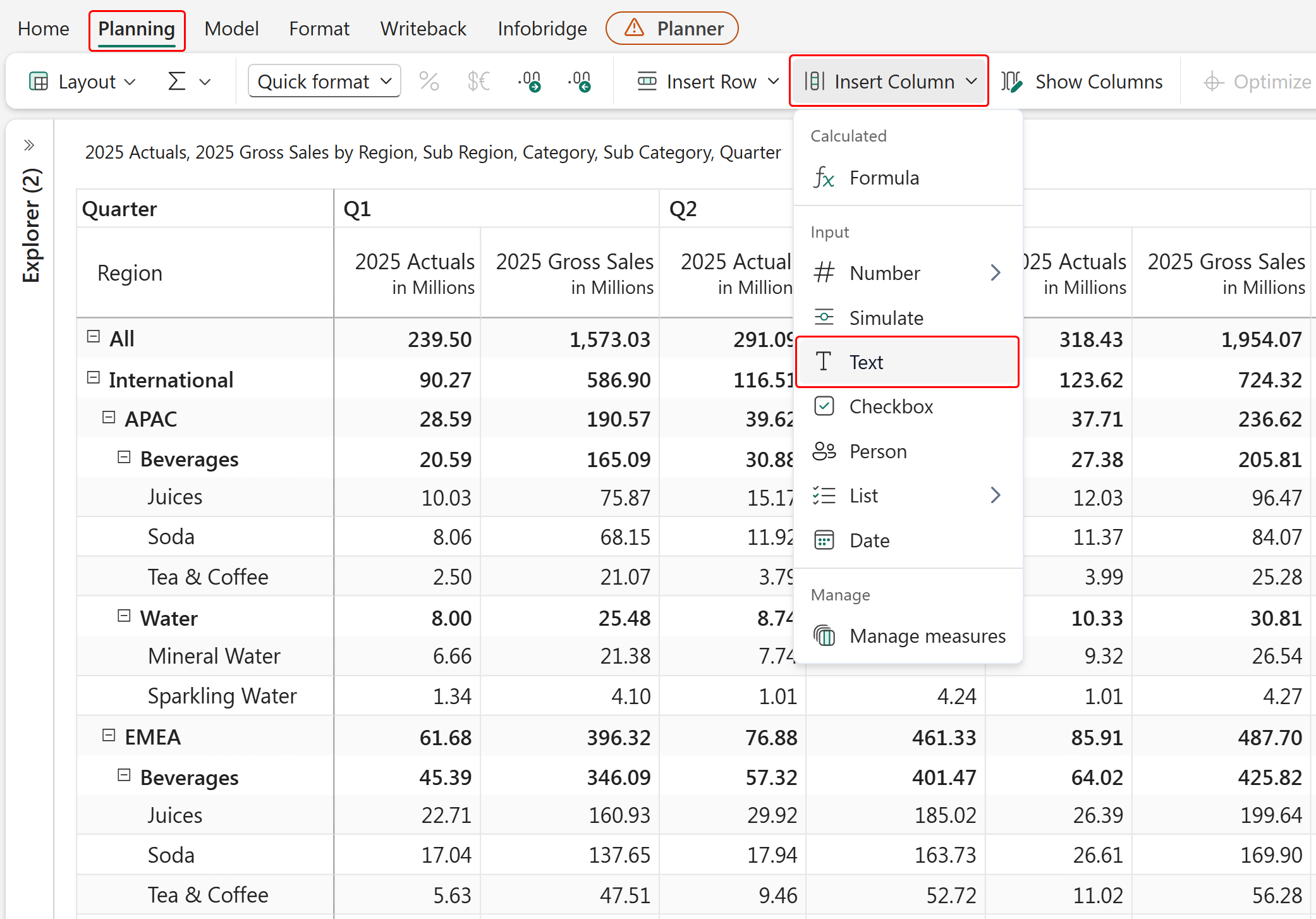Click the fx Formula icon

[x=824, y=178]
